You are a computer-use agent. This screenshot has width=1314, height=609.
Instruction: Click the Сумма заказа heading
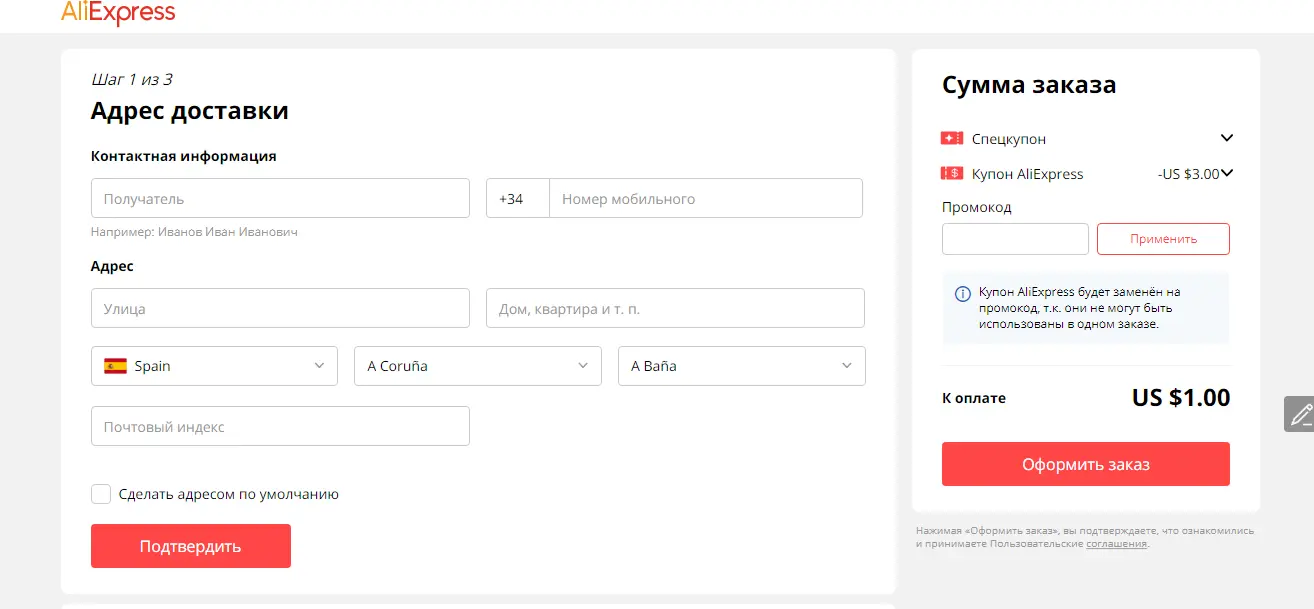pyautogui.click(x=1029, y=85)
